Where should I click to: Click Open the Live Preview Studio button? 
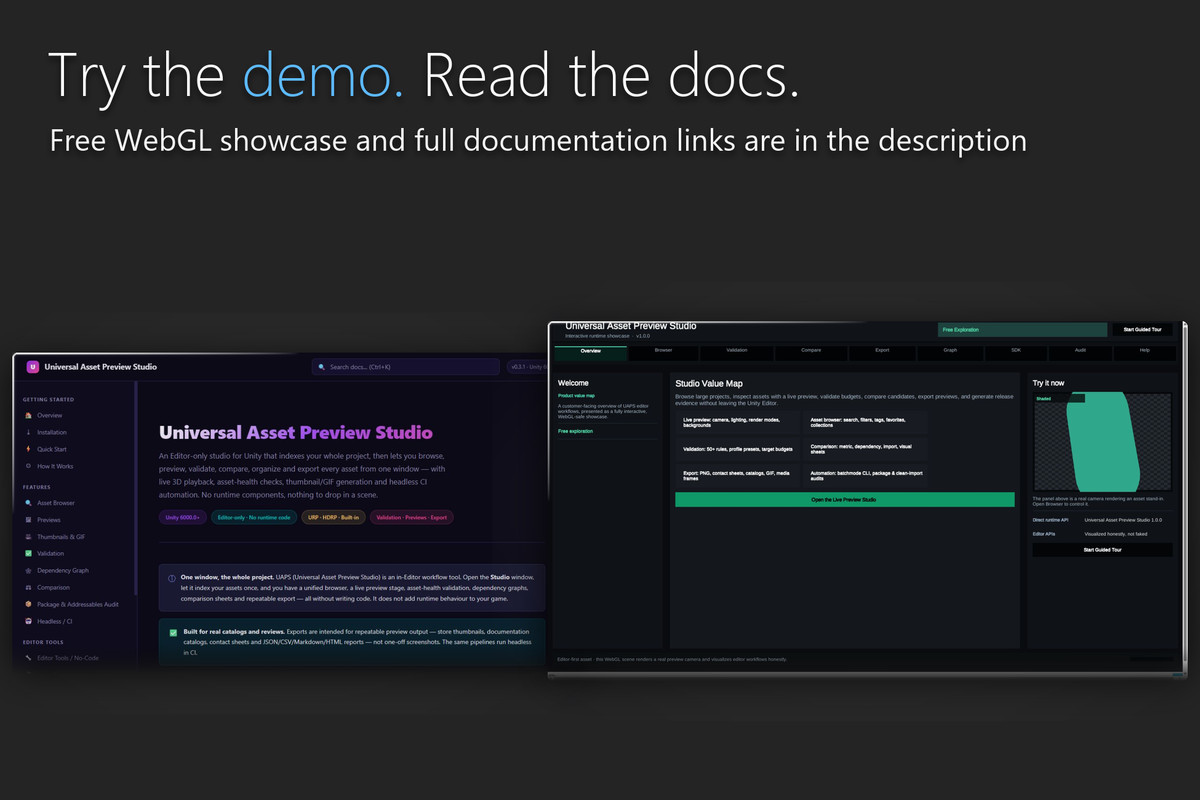point(845,499)
